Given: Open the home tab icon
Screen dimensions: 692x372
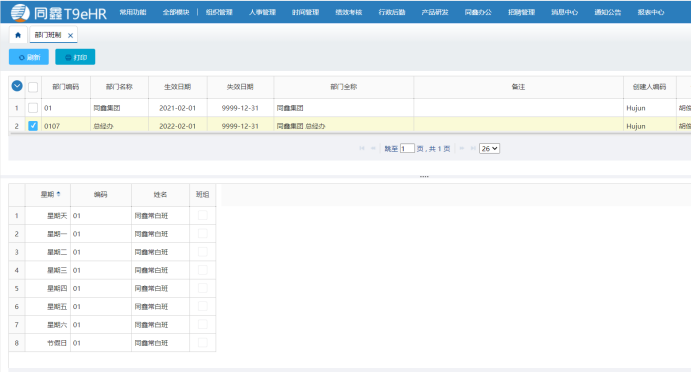Looking at the screenshot, I should coord(18,35).
